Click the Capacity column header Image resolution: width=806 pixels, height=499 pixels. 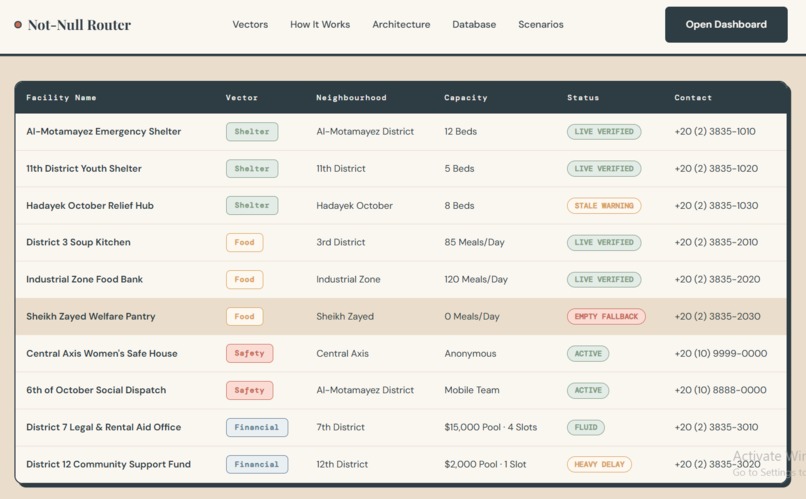(x=466, y=98)
